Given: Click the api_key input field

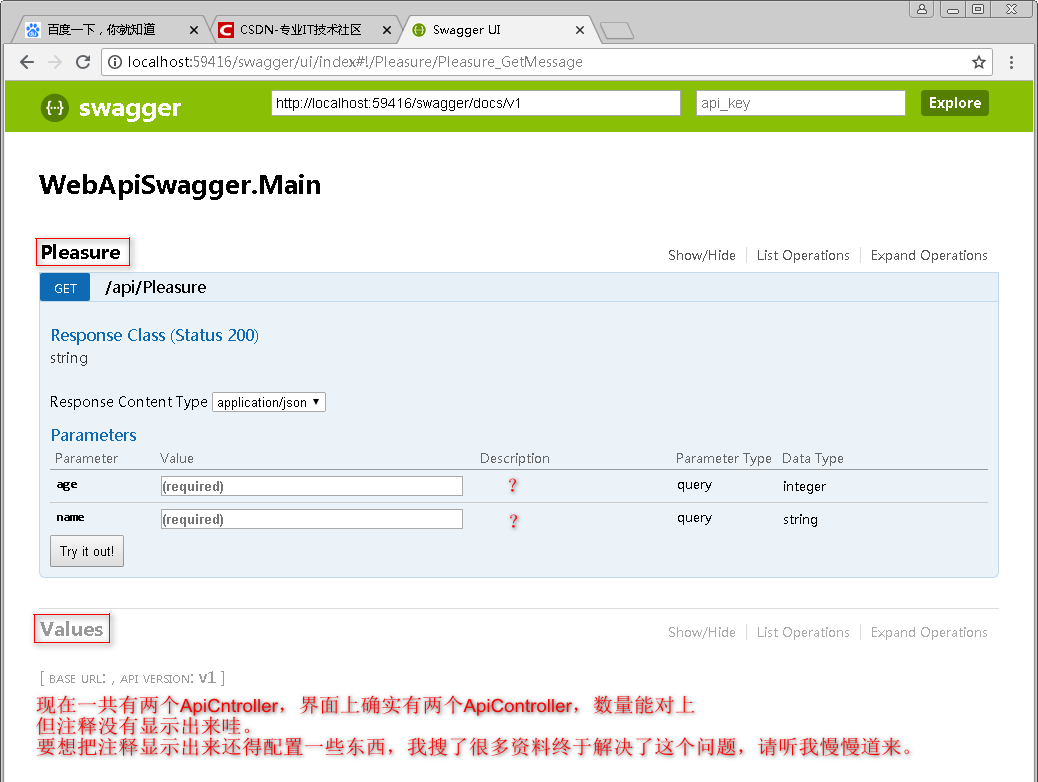Looking at the screenshot, I should point(800,103).
